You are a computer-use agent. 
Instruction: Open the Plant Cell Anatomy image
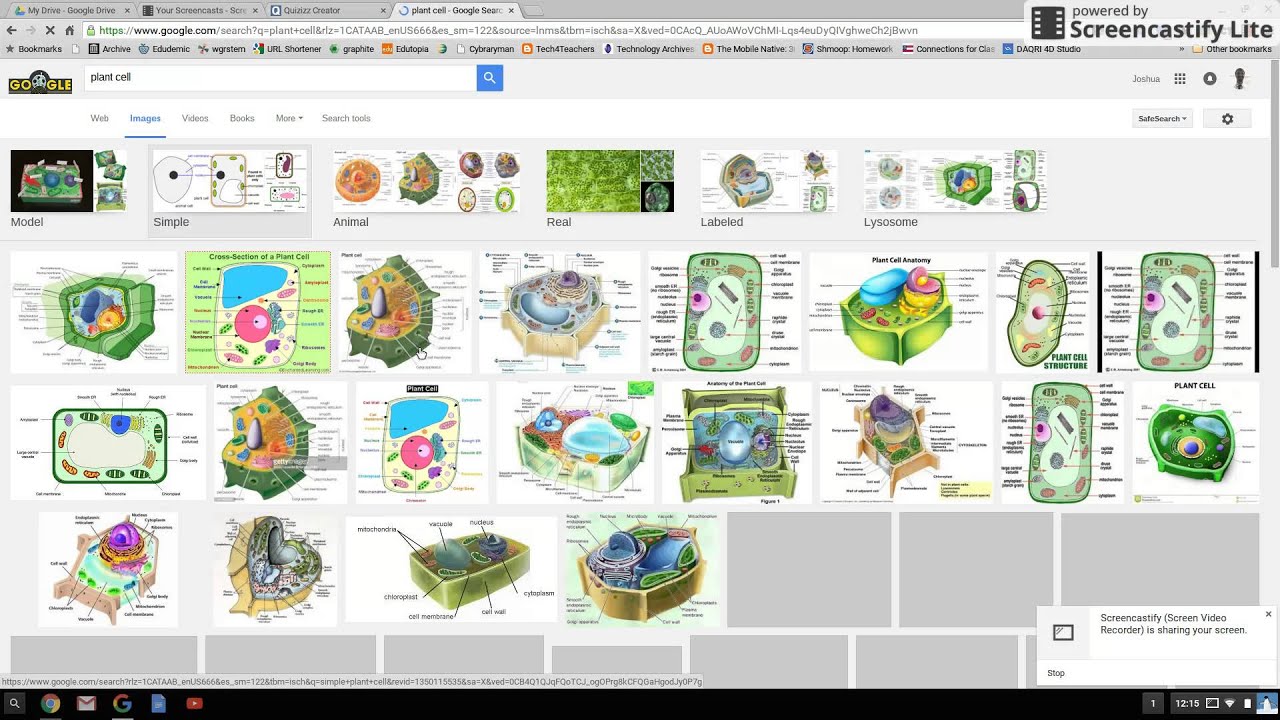click(x=899, y=312)
